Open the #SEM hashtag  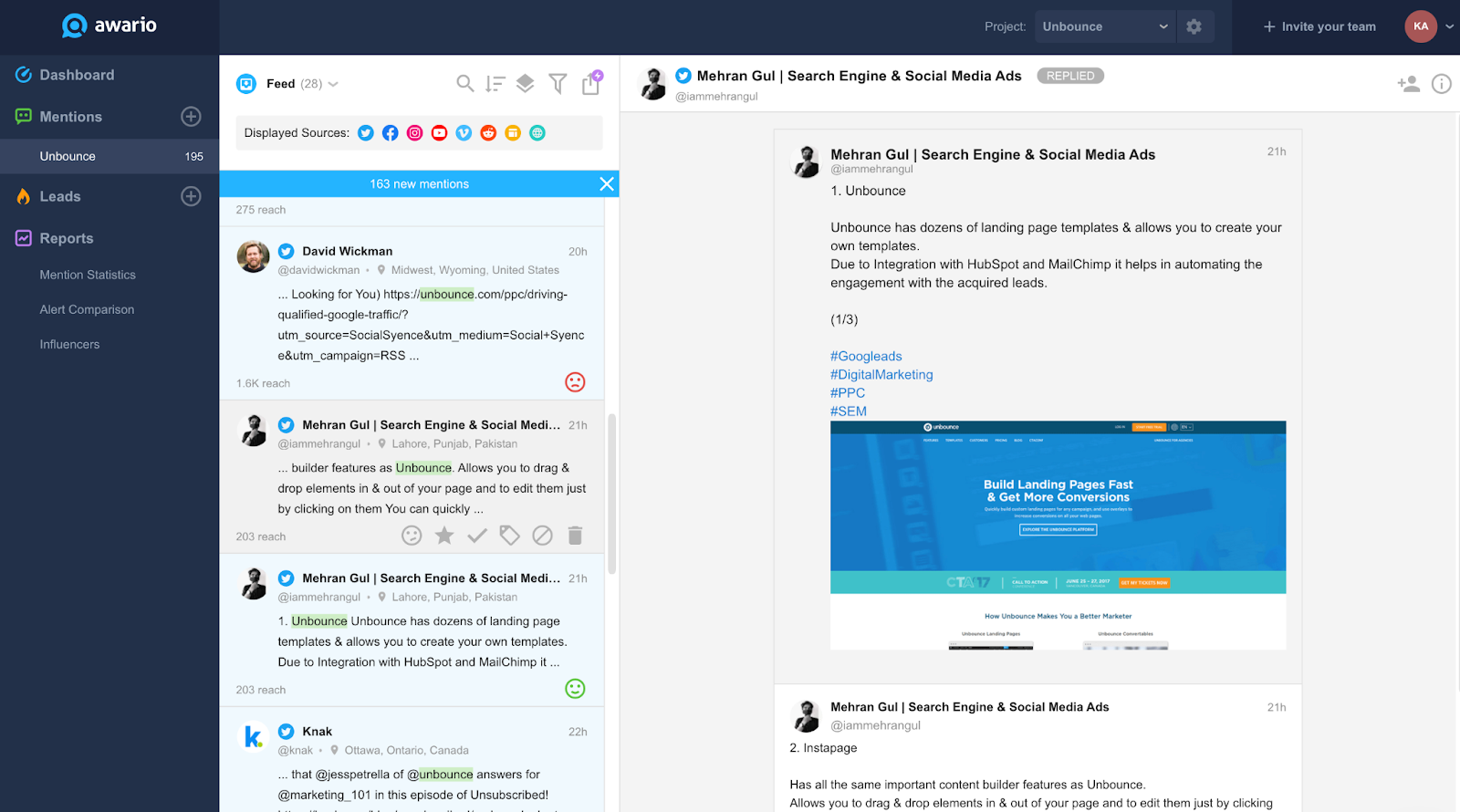(849, 411)
